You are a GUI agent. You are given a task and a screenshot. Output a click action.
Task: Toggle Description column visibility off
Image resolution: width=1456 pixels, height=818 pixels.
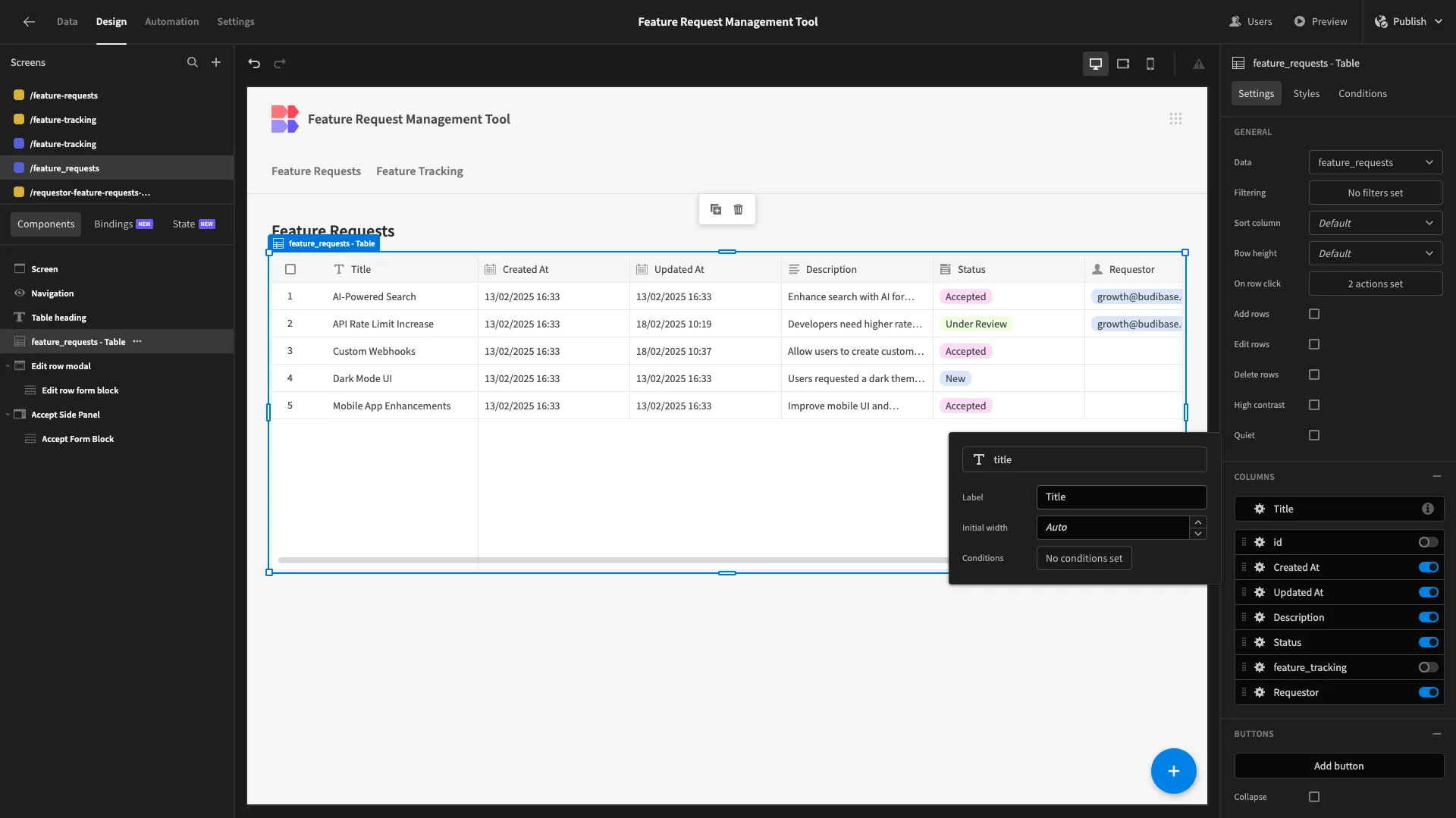1429,617
